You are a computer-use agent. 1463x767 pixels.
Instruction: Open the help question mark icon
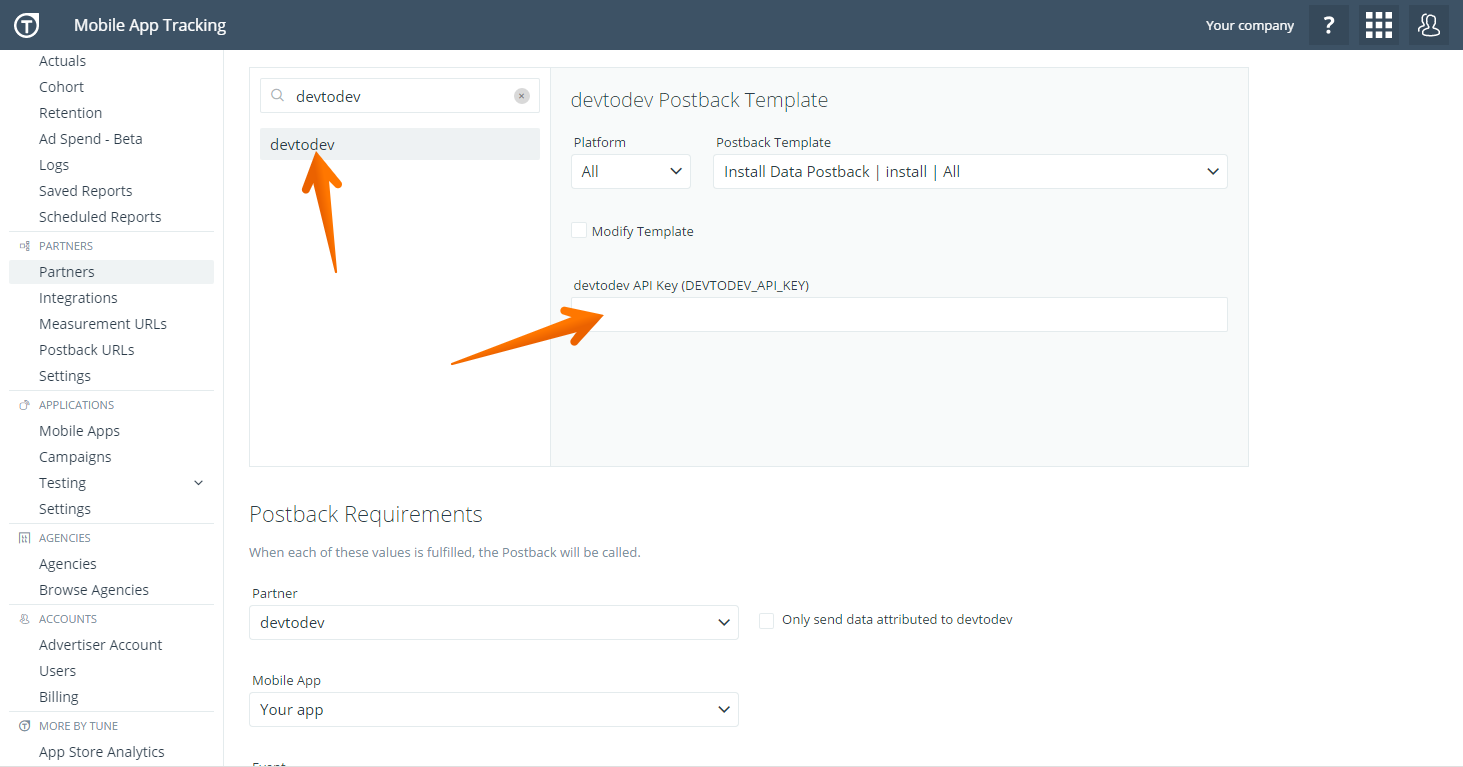pos(1328,25)
